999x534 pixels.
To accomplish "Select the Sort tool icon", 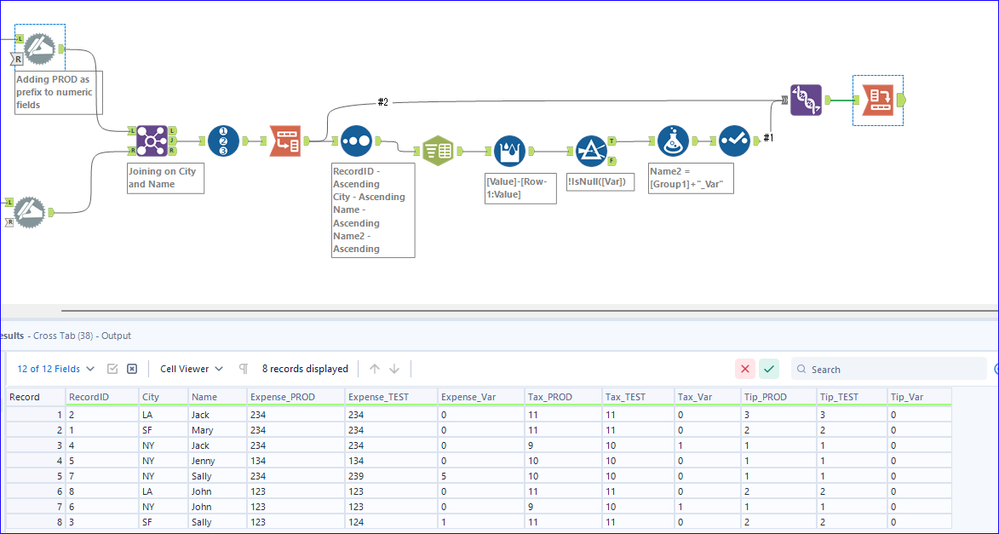I will pyautogui.click(x=356, y=141).
